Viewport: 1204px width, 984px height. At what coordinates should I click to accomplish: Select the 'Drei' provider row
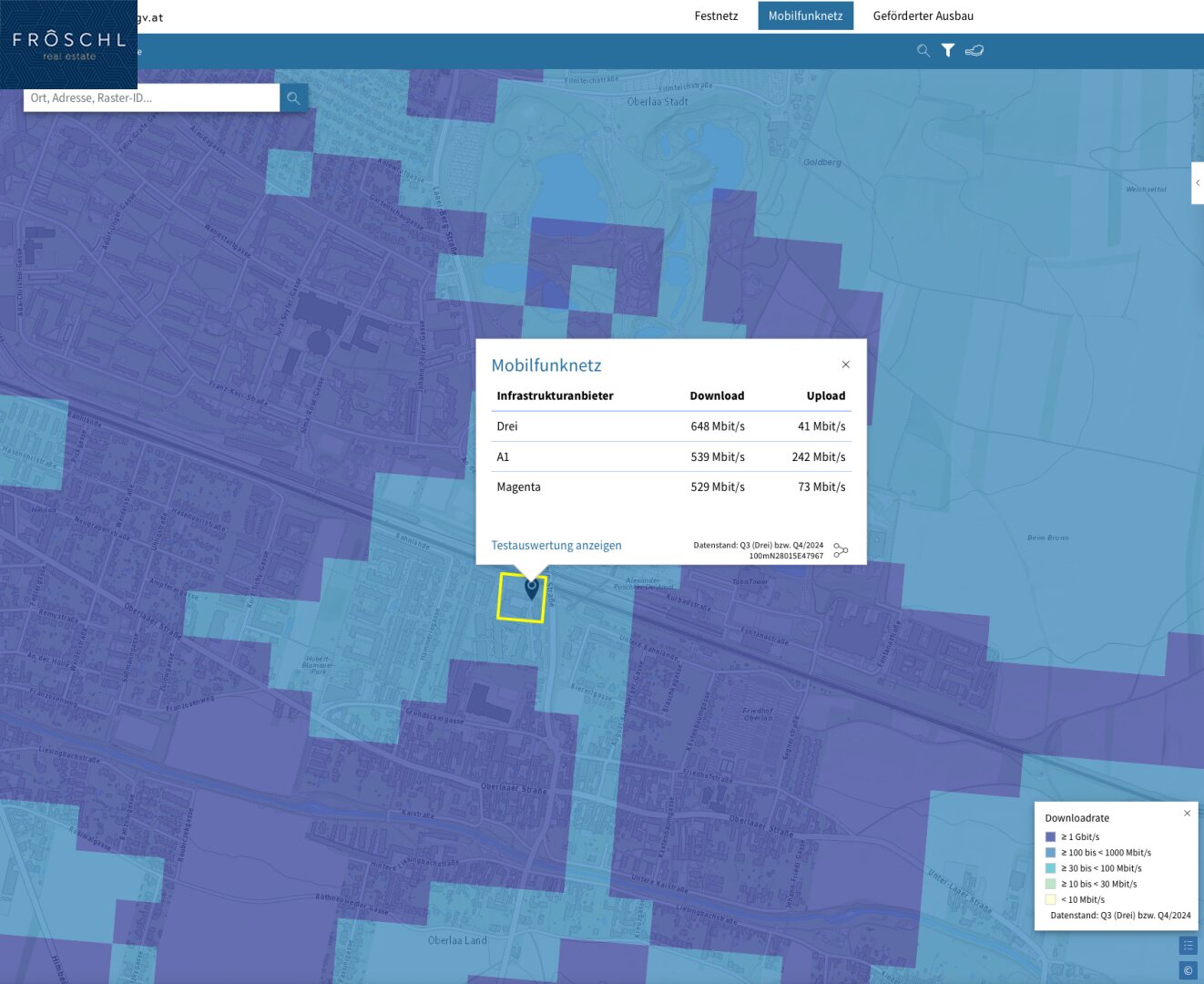point(671,426)
